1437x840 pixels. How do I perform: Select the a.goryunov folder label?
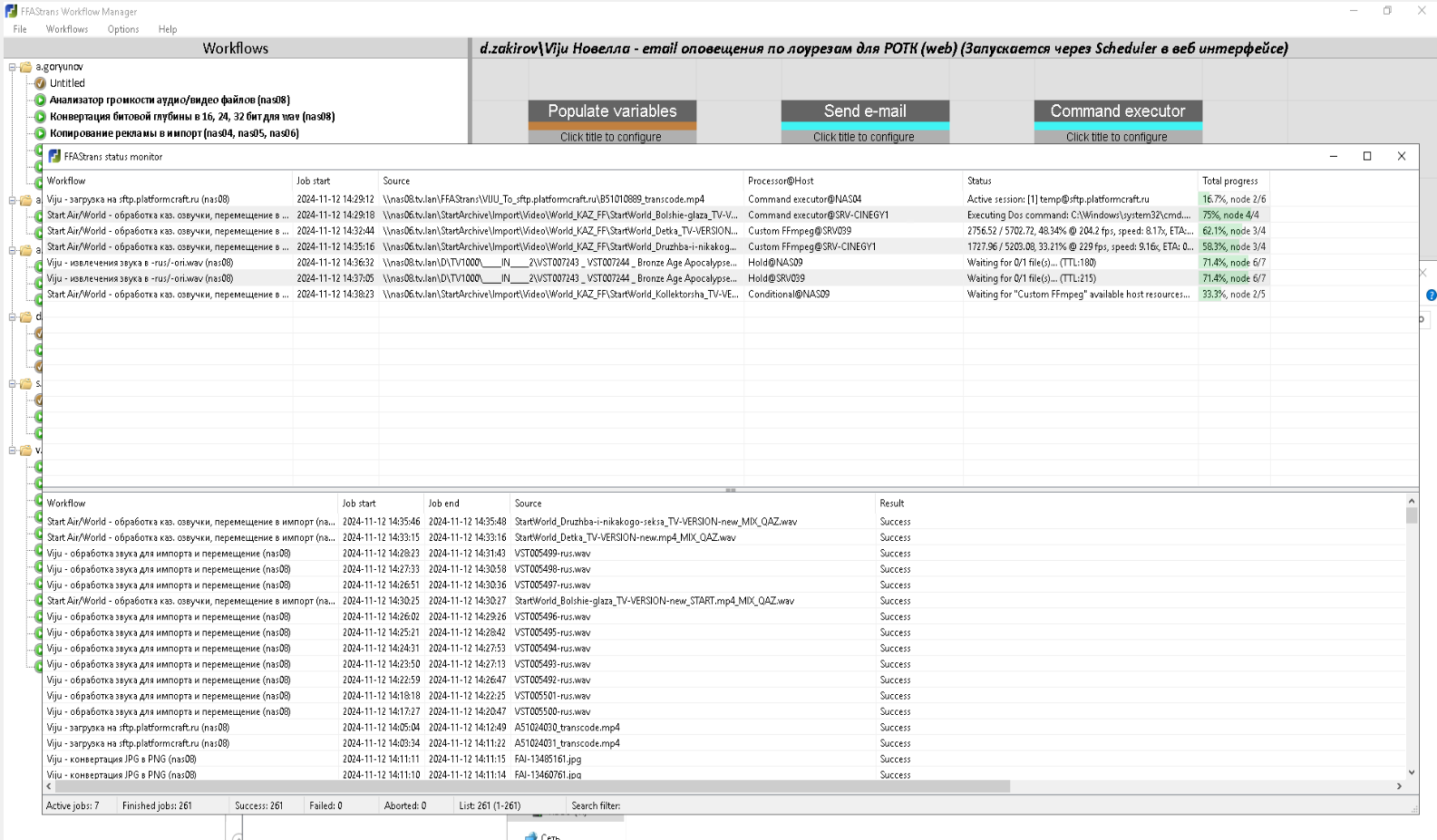point(59,67)
